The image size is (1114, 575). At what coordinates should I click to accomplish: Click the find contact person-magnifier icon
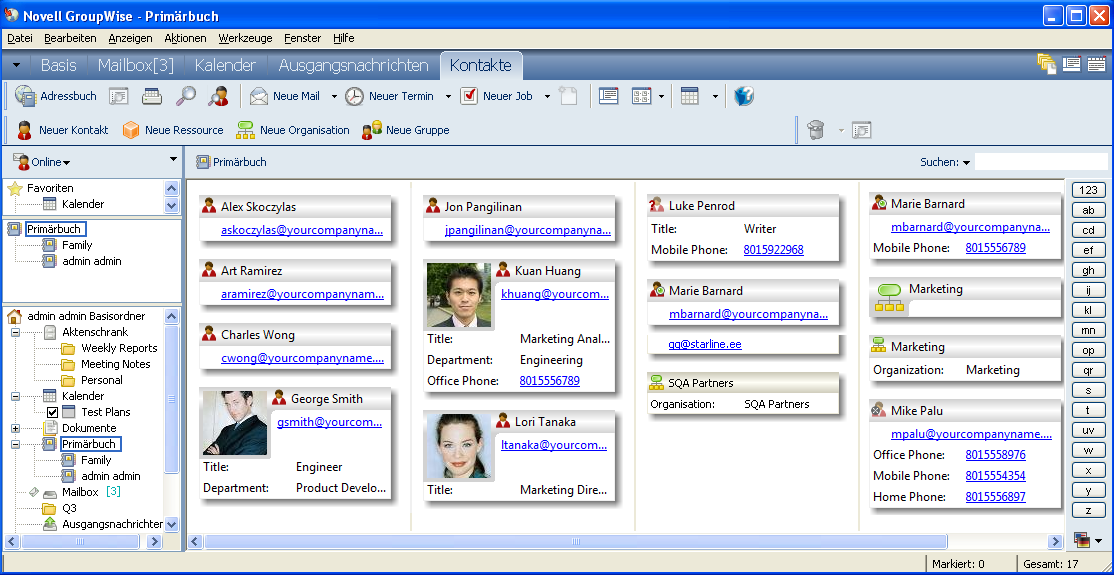tap(218, 96)
